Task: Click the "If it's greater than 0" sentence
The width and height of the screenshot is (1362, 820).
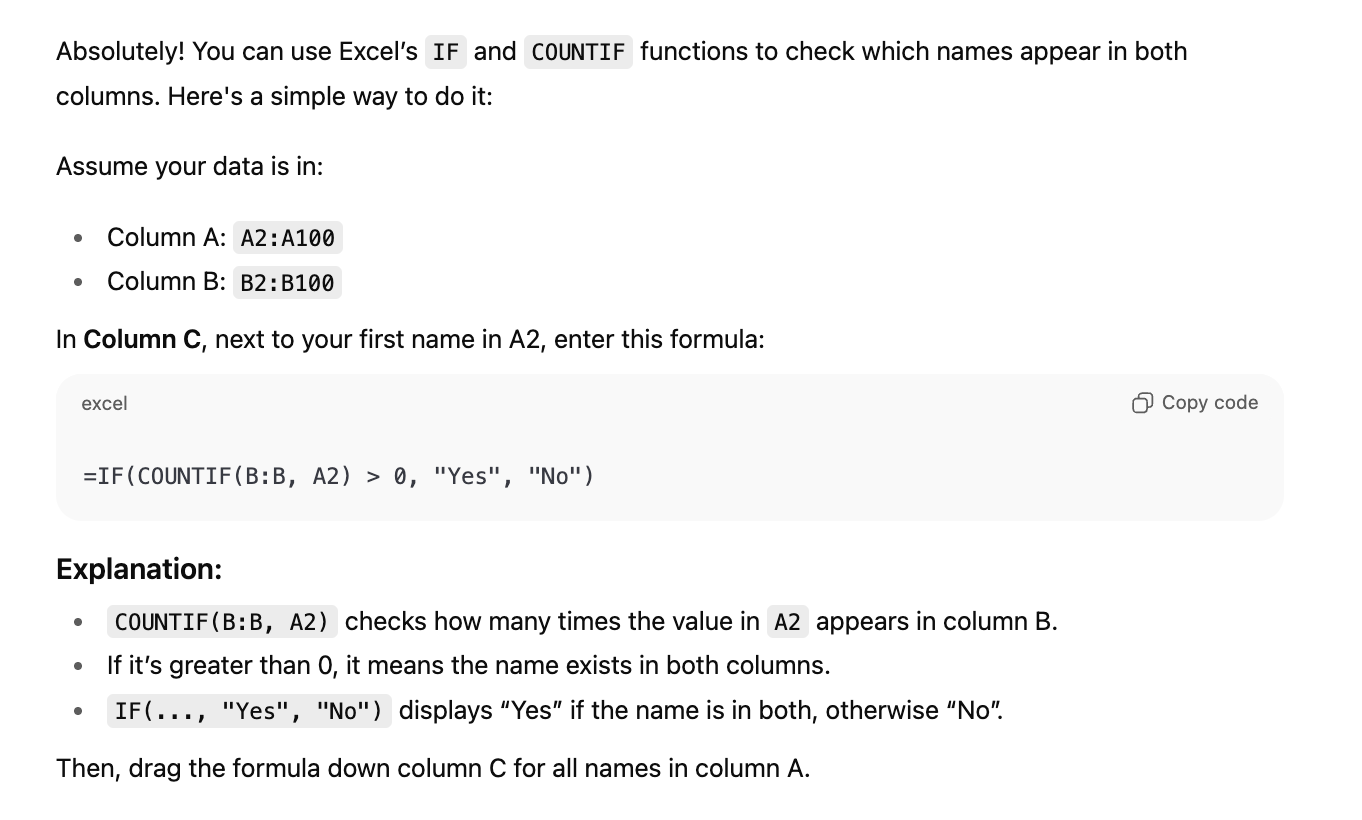Action: click(469, 665)
